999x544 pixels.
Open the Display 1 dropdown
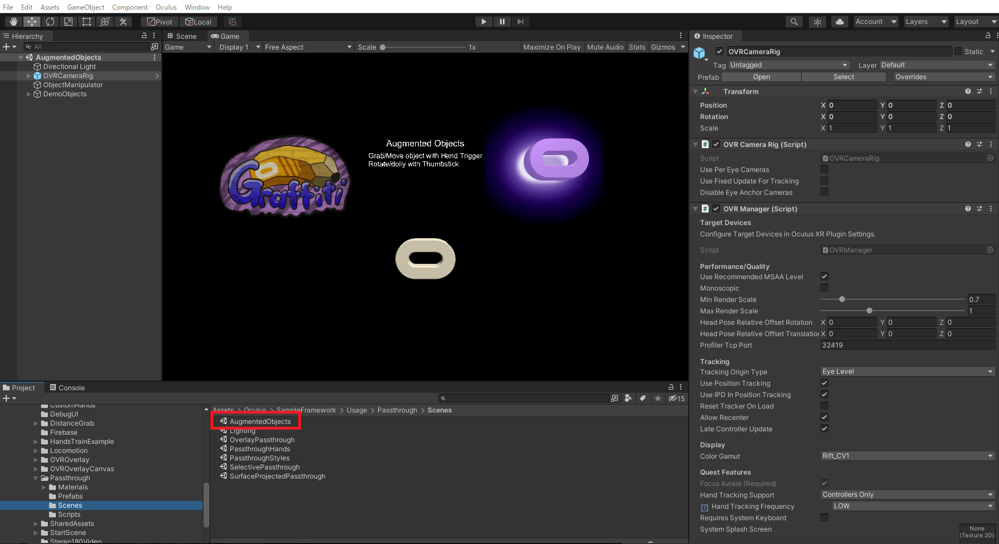click(239, 47)
